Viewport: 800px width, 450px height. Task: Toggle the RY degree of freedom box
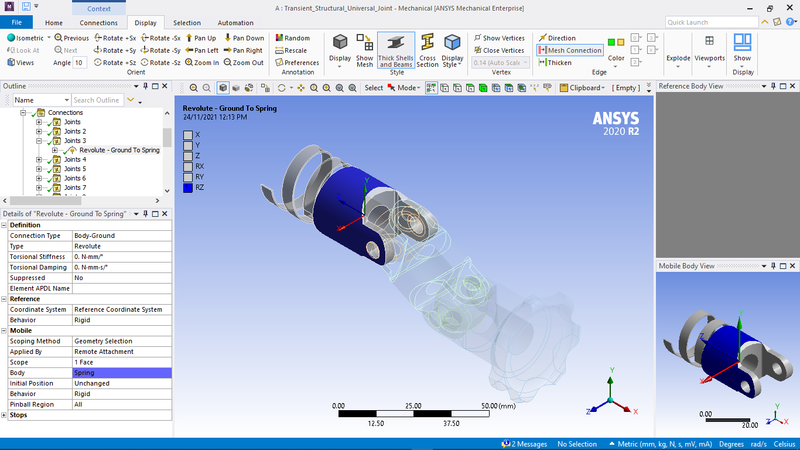188,177
